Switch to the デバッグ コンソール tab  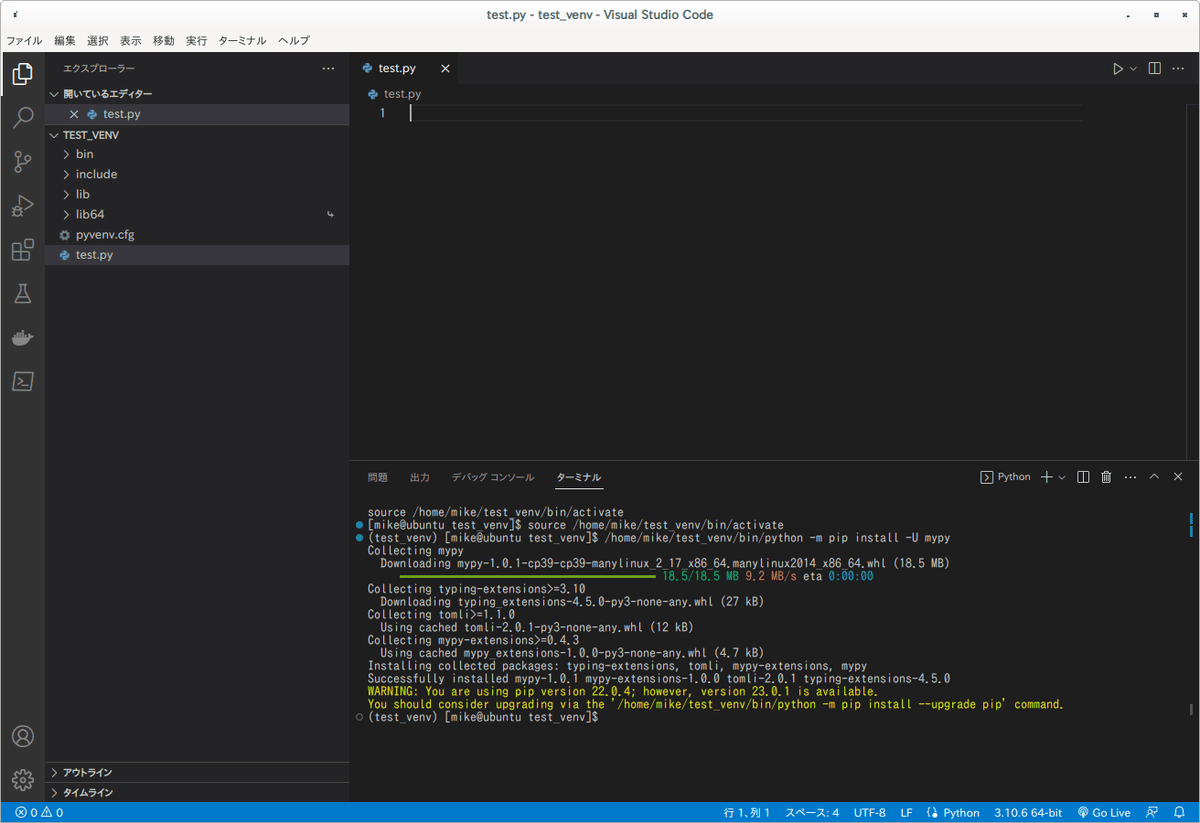pos(493,477)
